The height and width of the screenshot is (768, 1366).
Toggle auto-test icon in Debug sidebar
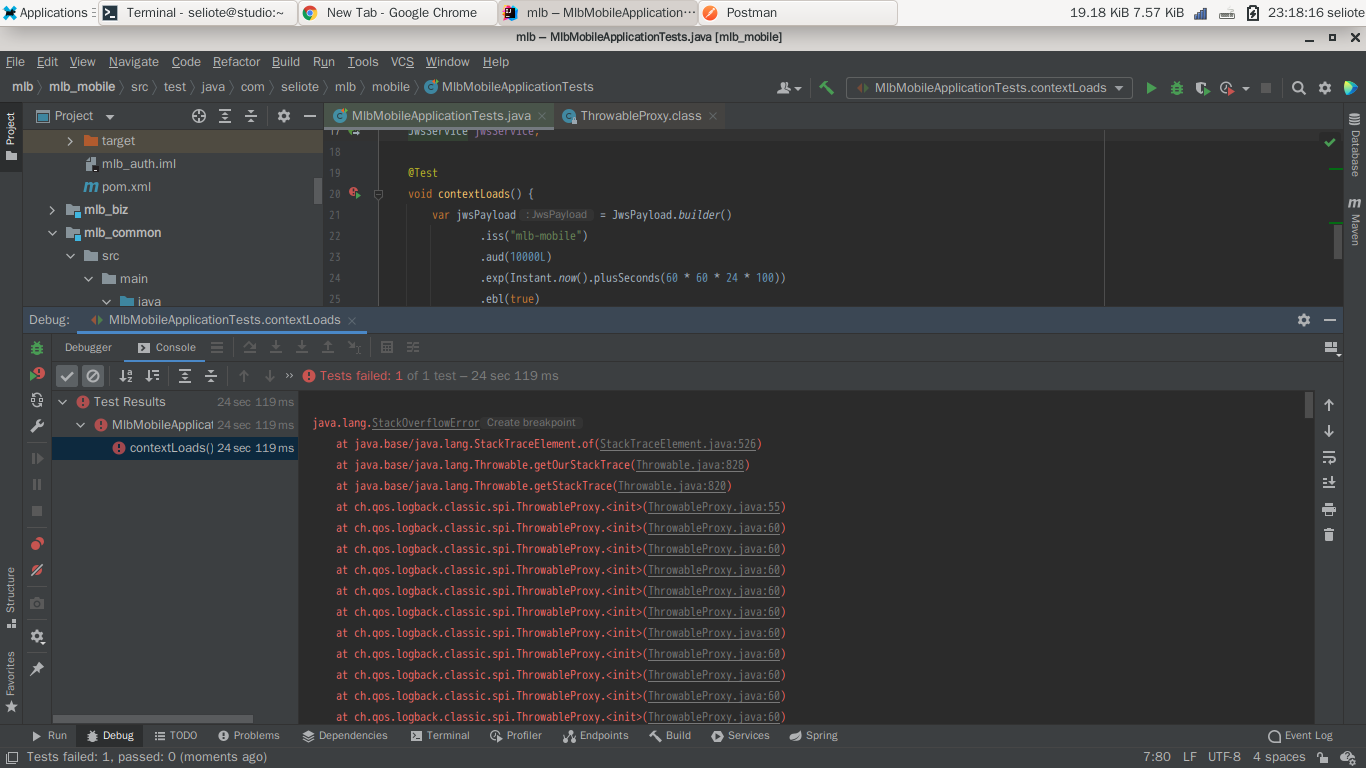pyautogui.click(x=37, y=400)
